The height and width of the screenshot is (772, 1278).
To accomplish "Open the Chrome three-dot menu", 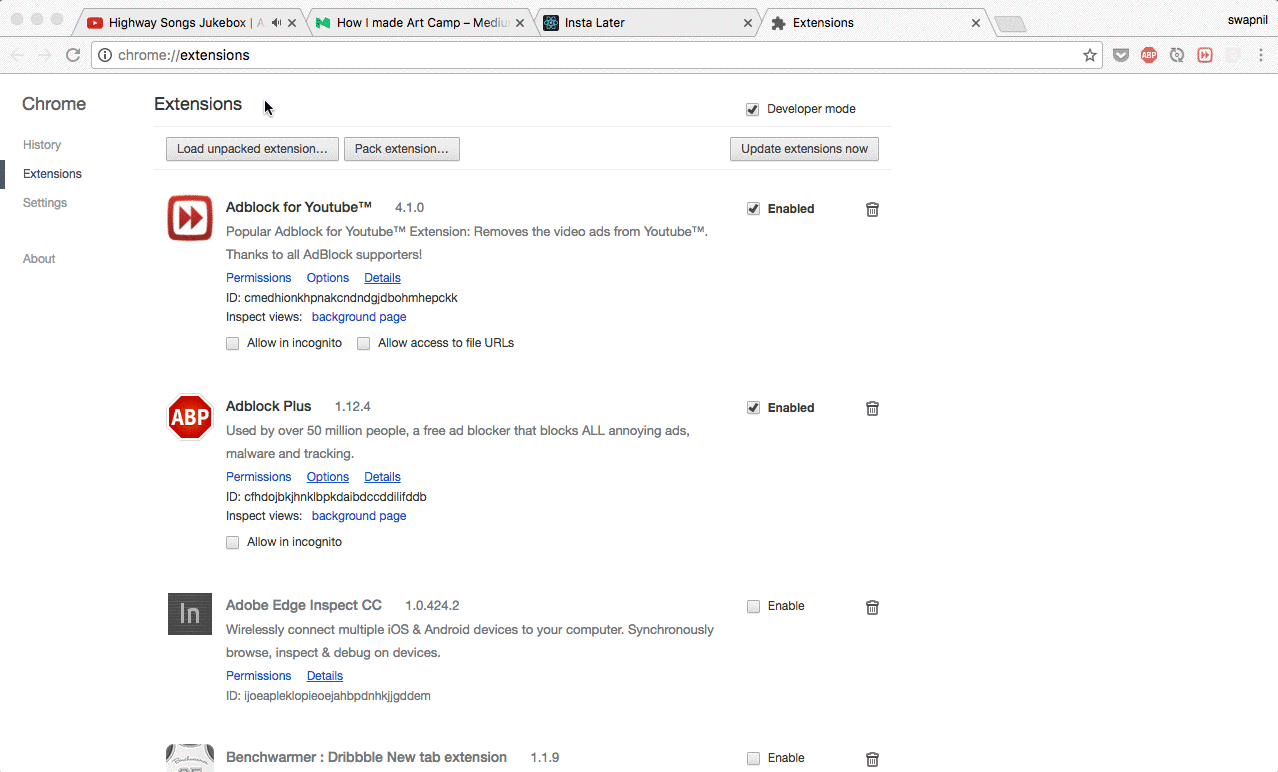I will point(1259,55).
